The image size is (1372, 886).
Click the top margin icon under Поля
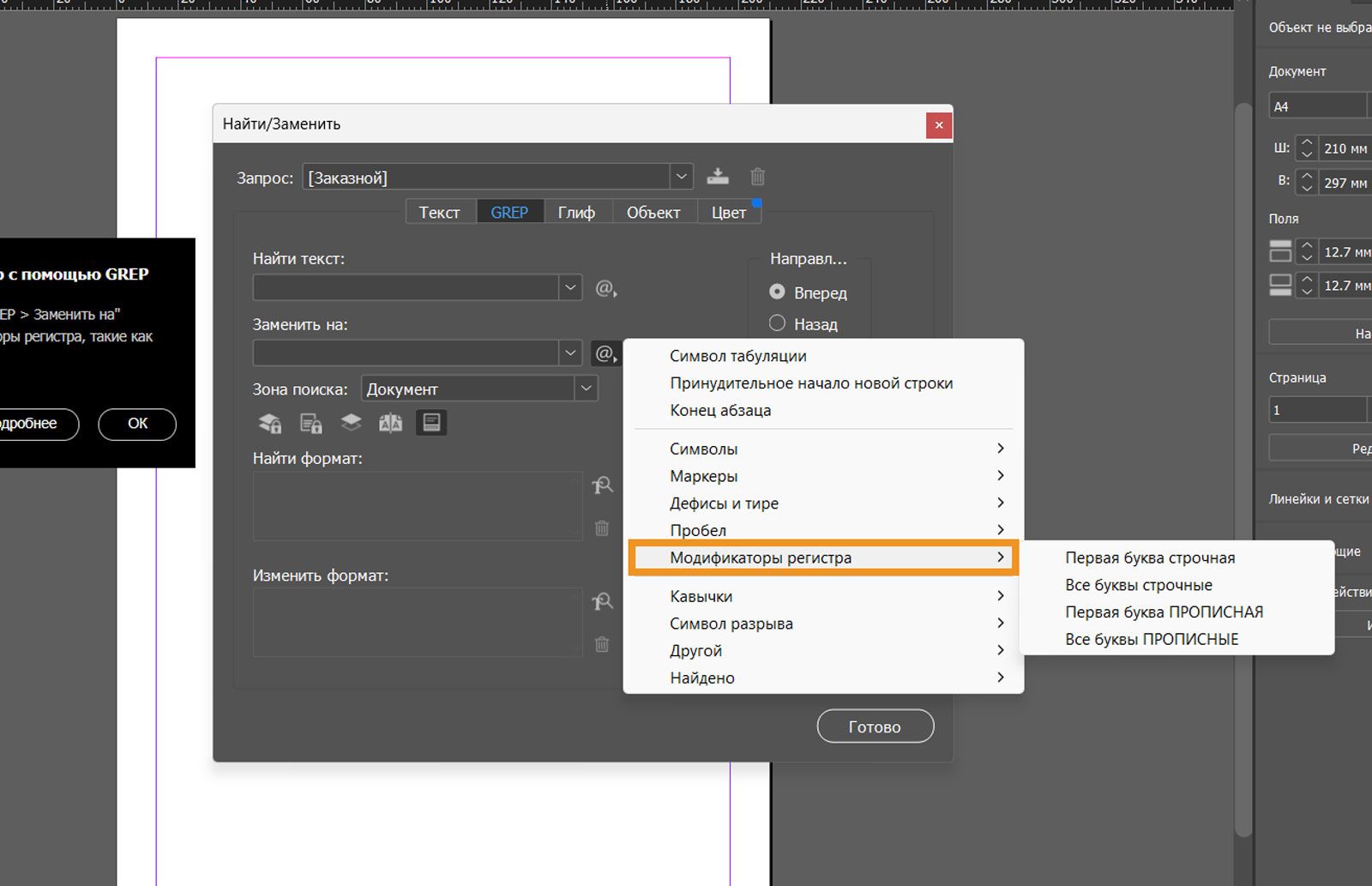click(1280, 251)
